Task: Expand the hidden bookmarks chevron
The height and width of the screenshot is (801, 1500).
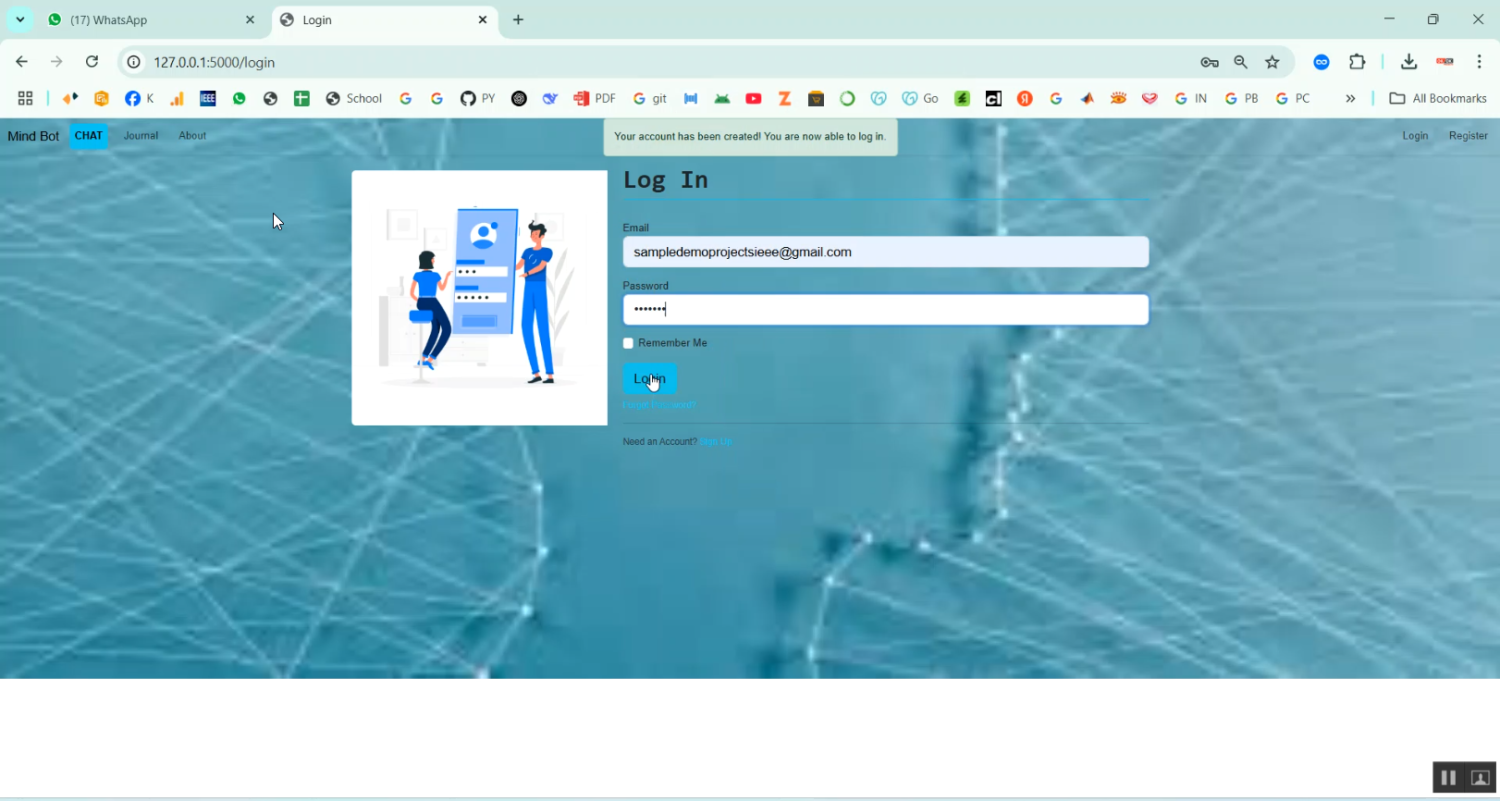Action: pyautogui.click(x=1350, y=98)
